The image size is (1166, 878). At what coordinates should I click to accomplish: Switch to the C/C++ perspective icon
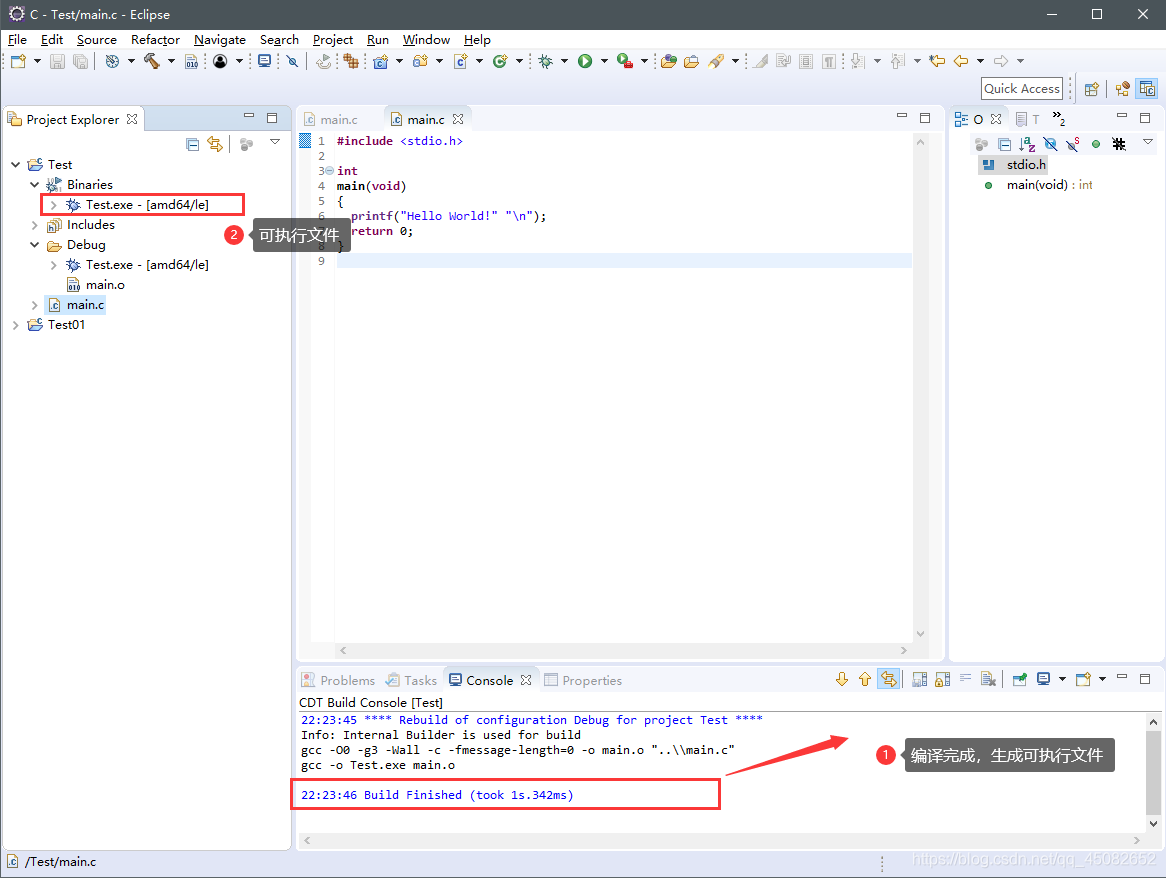pyautogui.click(x=1147, y=89)
